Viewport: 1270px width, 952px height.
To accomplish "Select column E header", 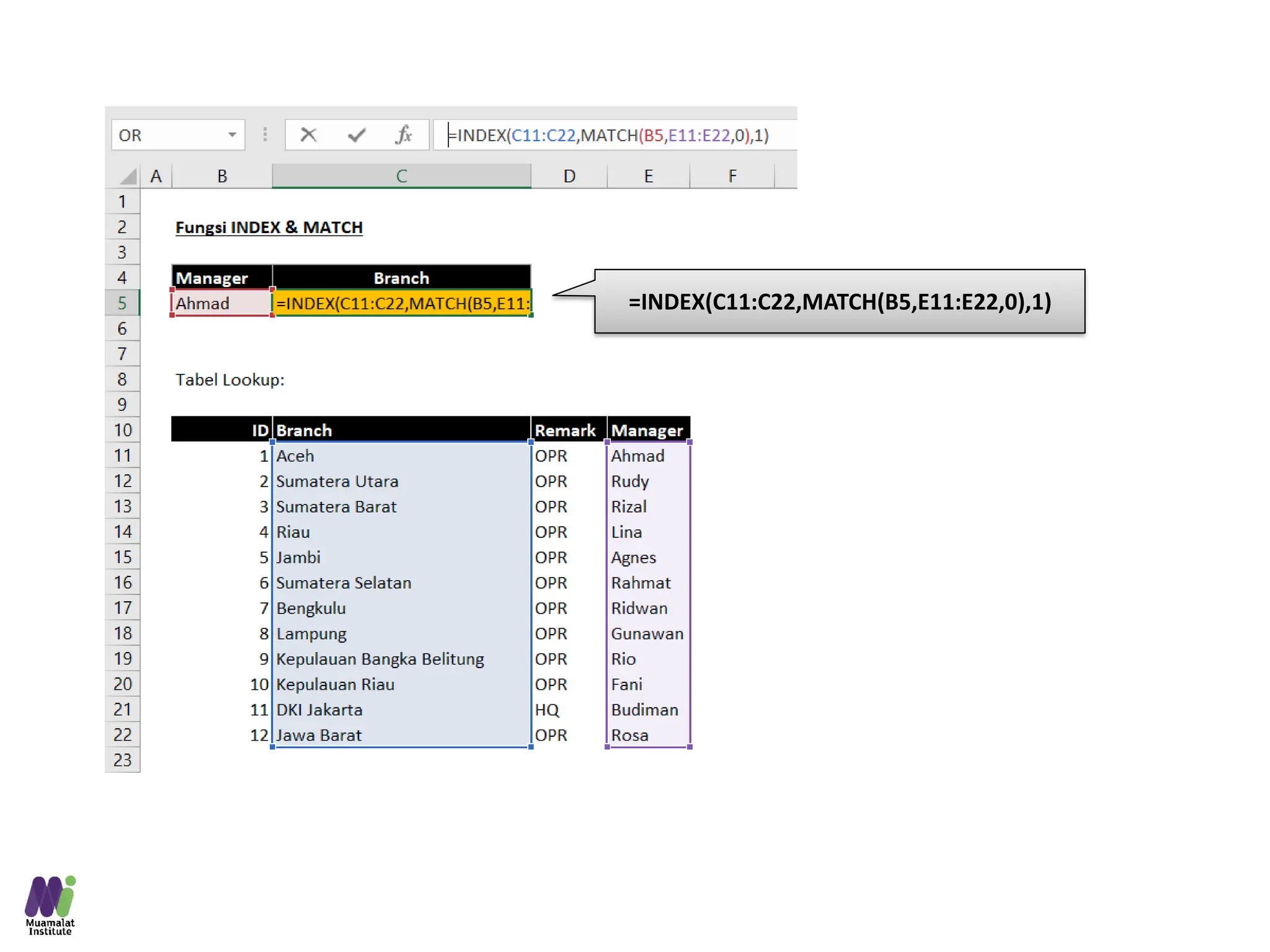I will pyautogui.click(x=649, y=176).
